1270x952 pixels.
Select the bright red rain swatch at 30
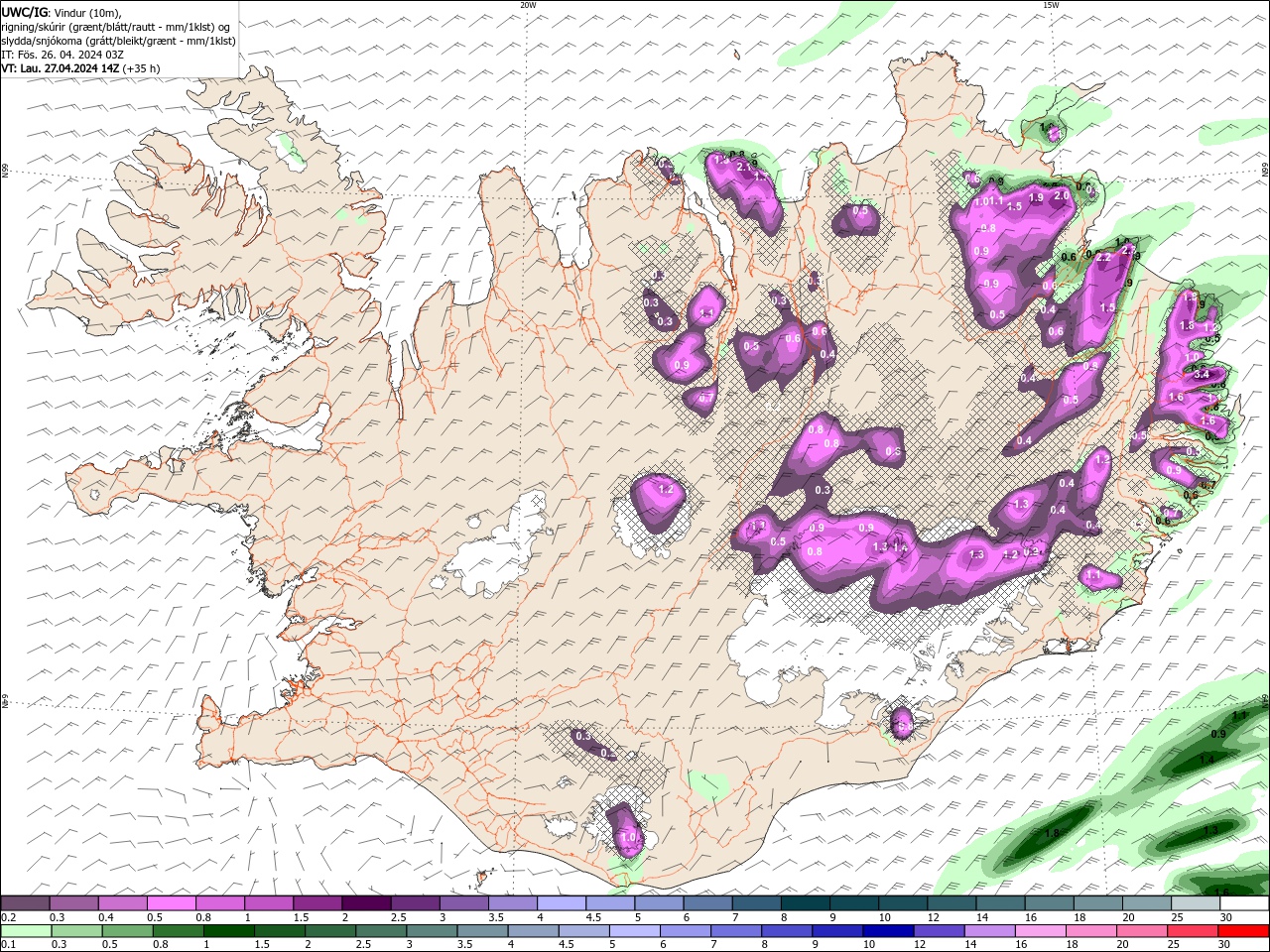click(x=1242, y=931)
